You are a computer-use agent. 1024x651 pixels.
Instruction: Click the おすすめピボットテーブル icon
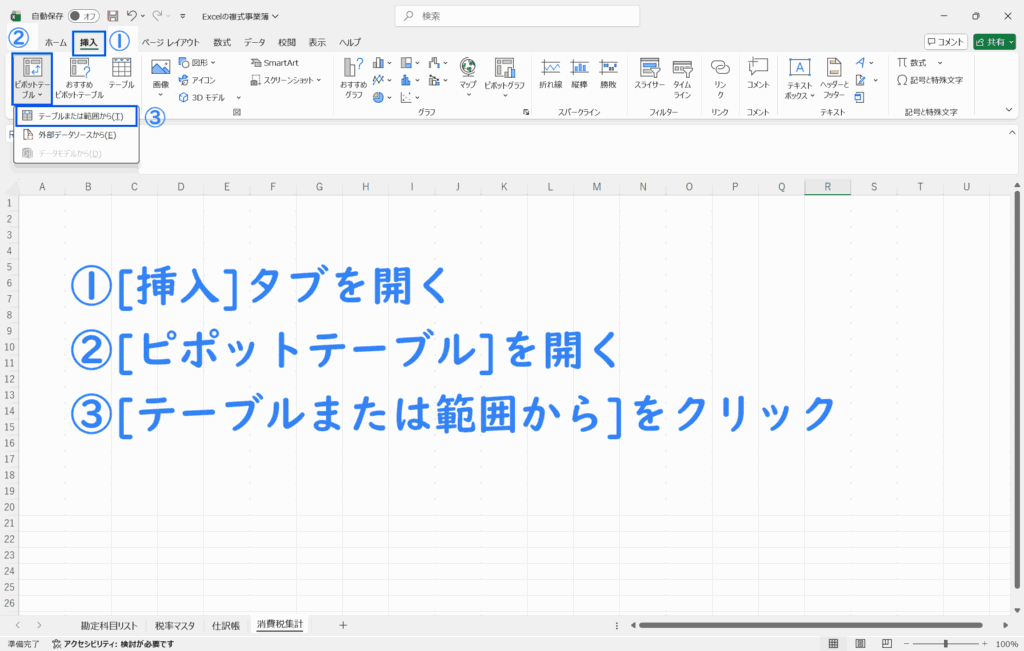click(79, 78)
